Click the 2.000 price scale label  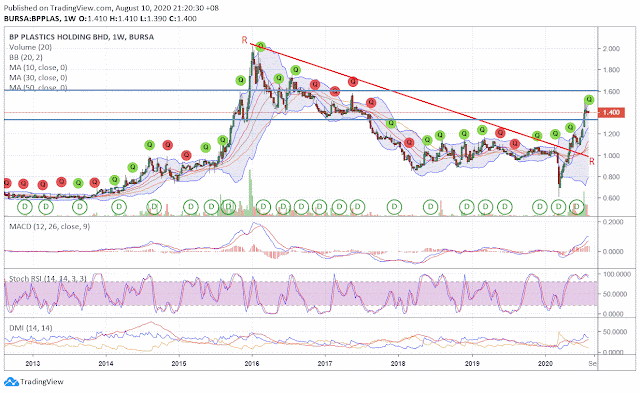point(611,49)
